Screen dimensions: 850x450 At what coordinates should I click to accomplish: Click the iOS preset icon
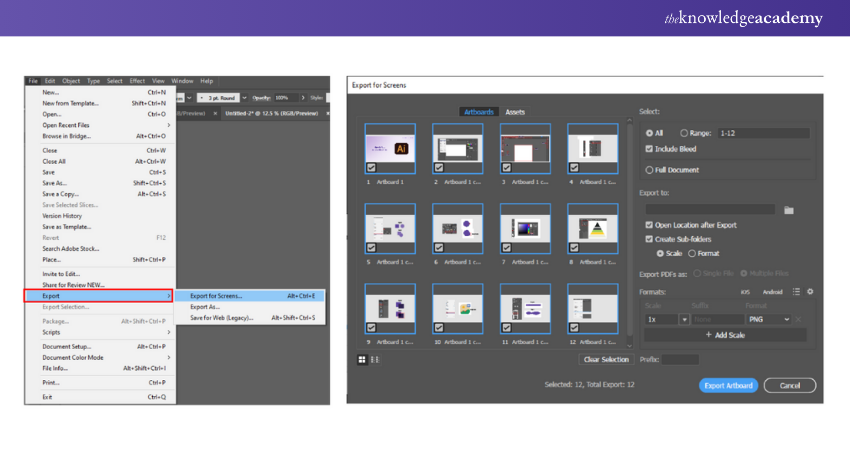tap(744, 292)
